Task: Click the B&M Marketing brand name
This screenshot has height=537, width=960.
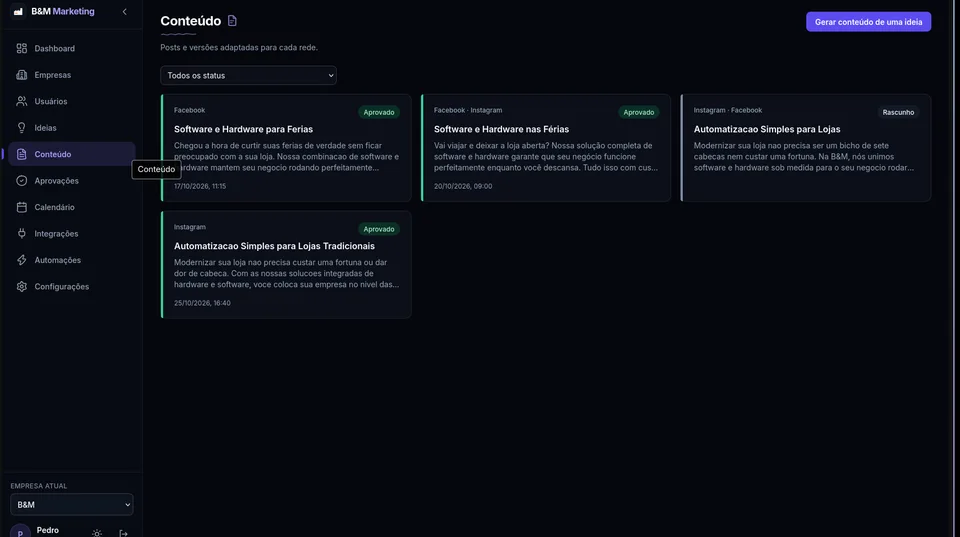Action: coord(63,12)
